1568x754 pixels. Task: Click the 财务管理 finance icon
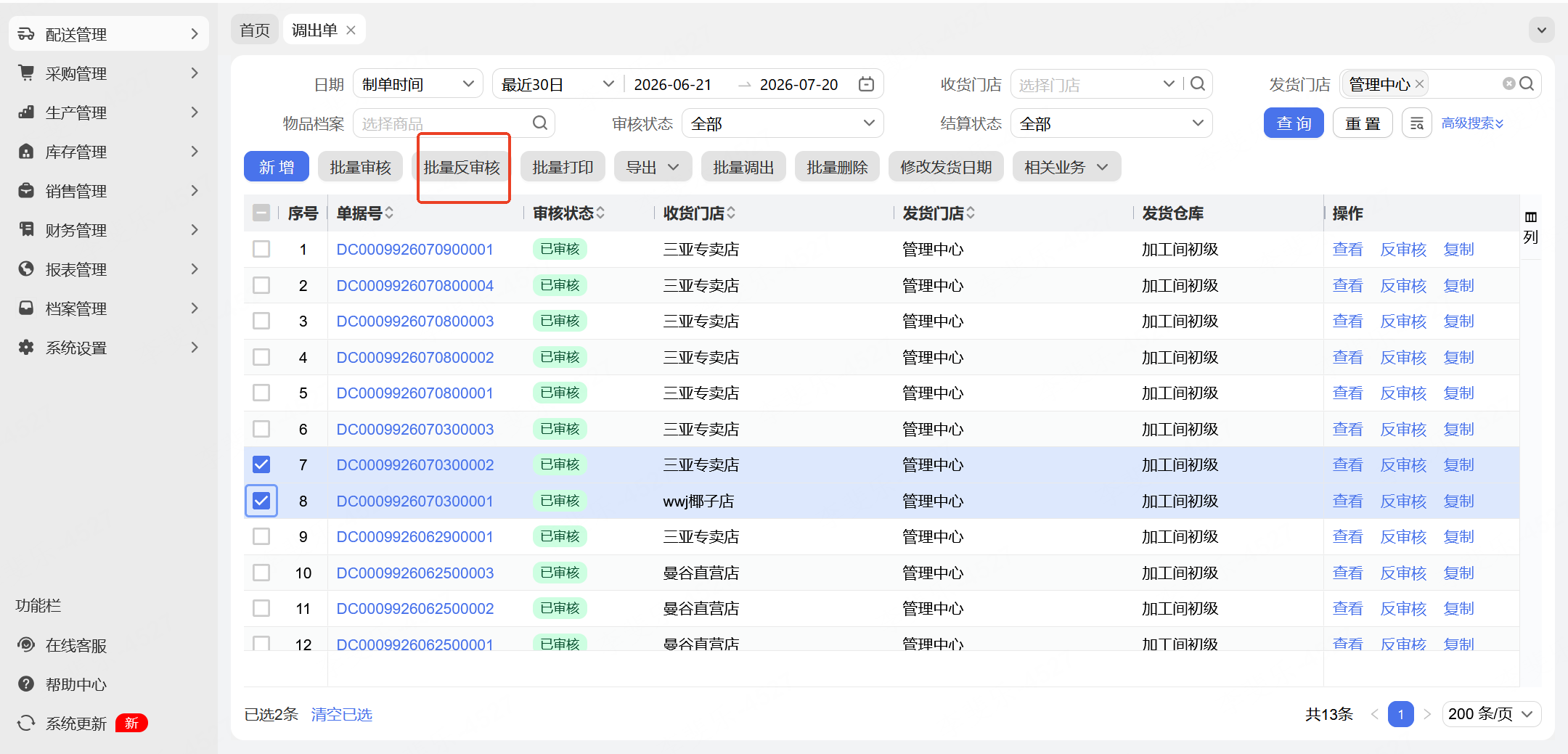26,230
